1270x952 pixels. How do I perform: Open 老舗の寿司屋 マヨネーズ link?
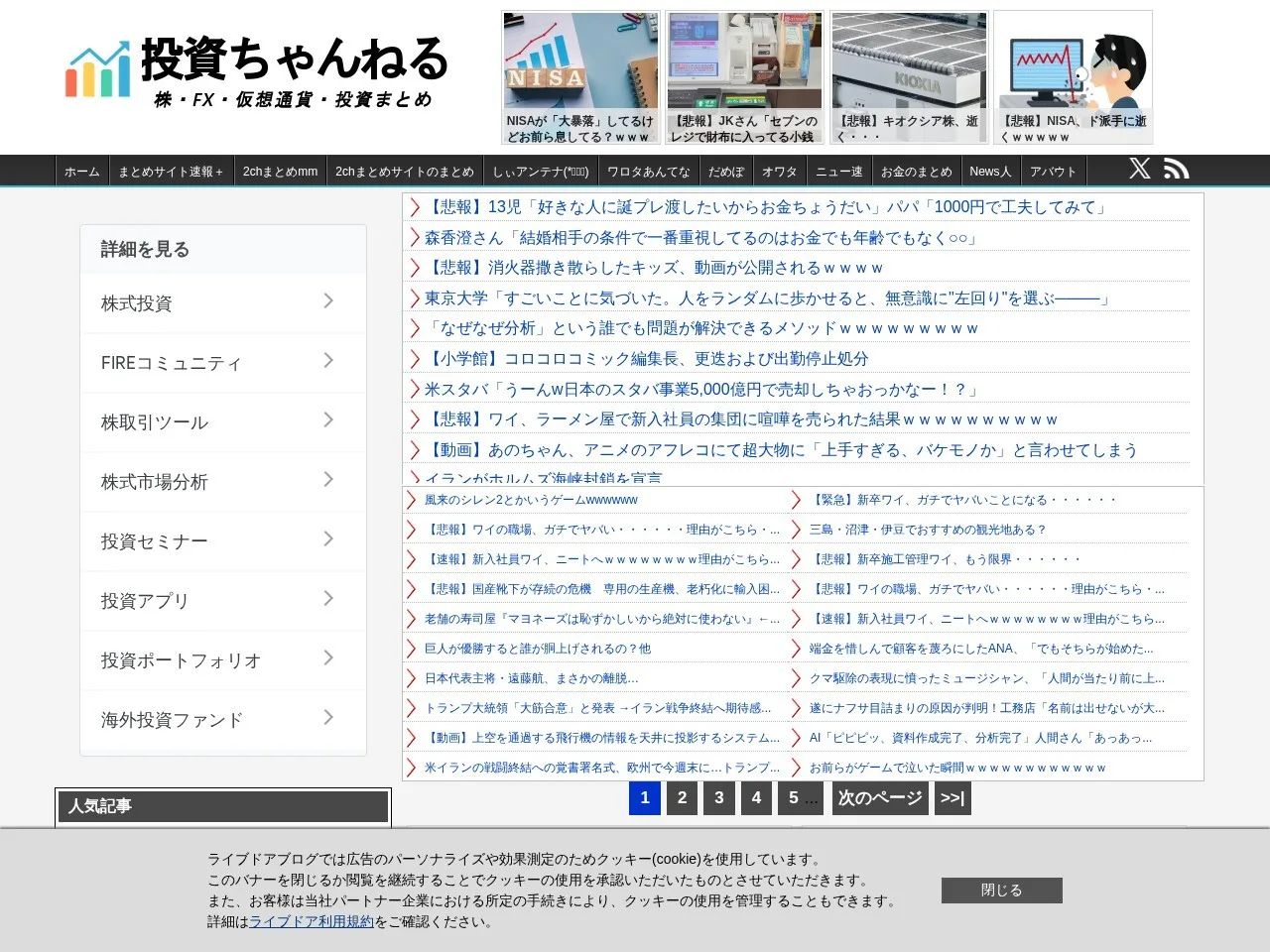[x=602, y=619]
